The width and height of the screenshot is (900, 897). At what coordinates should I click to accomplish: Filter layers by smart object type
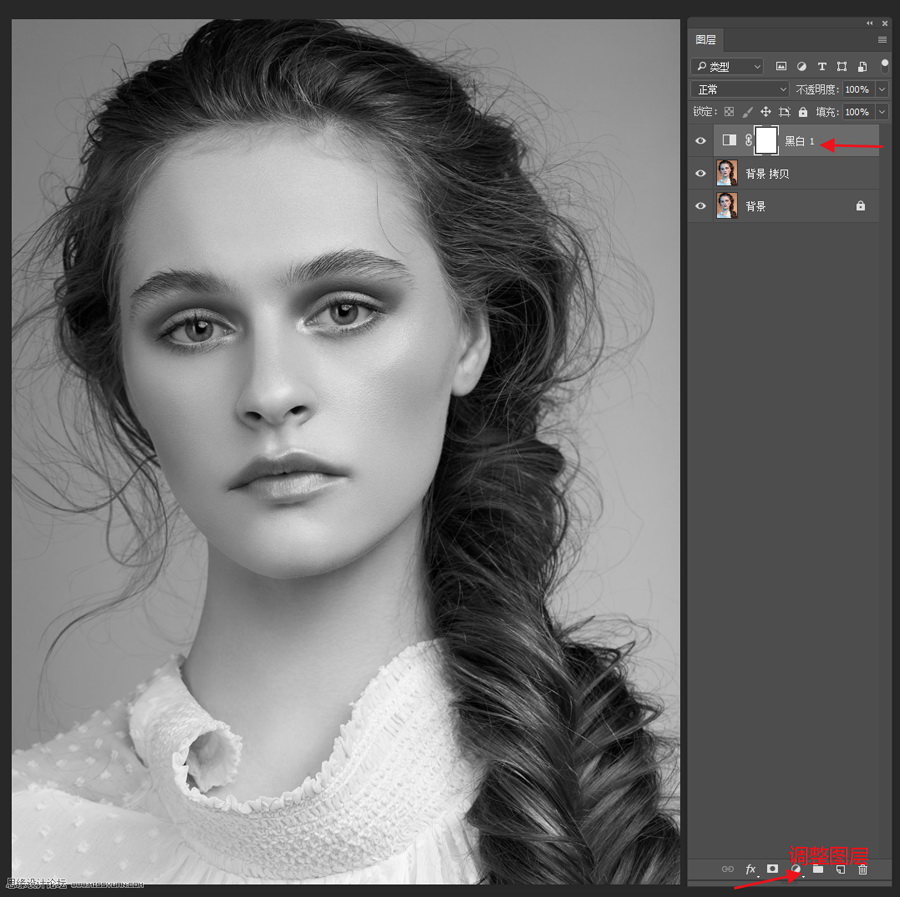click(x=862, y=67)
